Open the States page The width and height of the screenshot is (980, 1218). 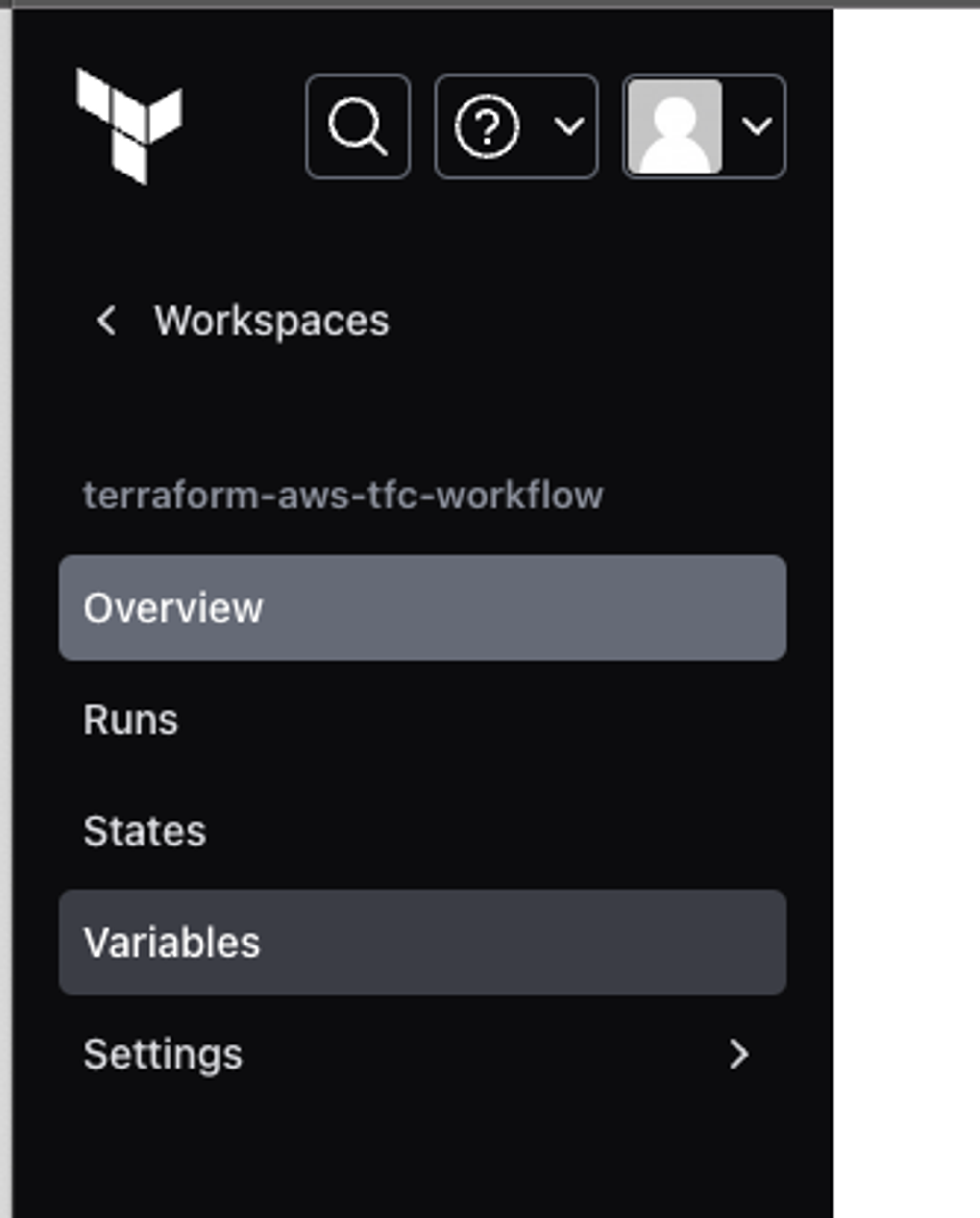pos(145,831)
